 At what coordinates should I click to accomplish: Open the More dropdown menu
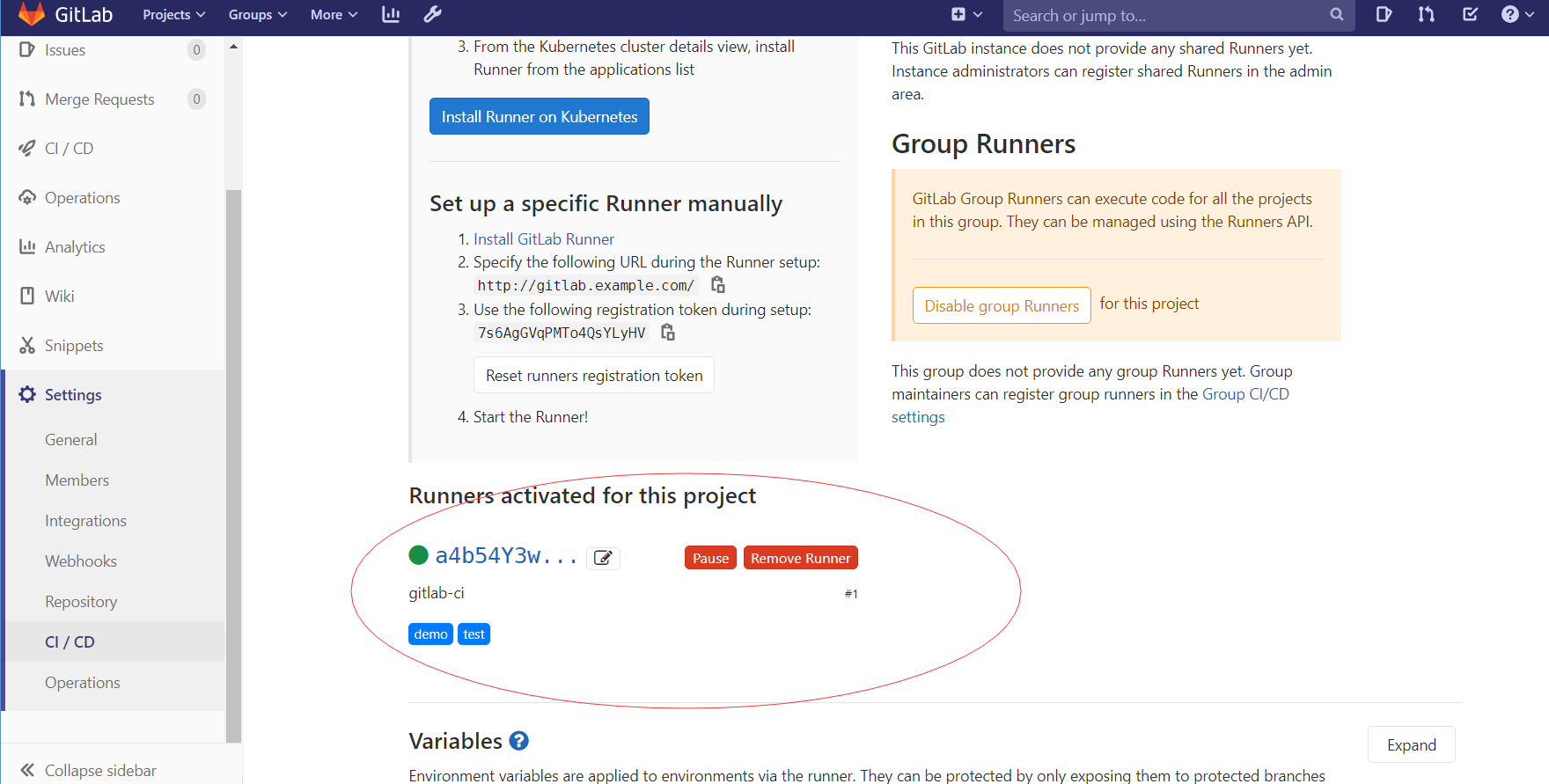334,15
